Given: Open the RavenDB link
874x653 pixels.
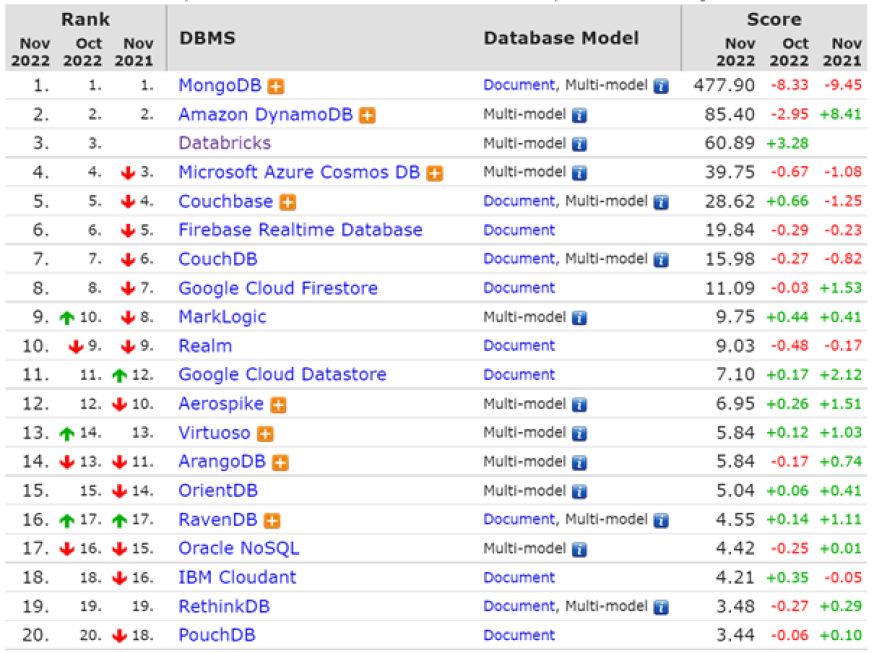Looking at the screenshot, I should pos(218,520).
